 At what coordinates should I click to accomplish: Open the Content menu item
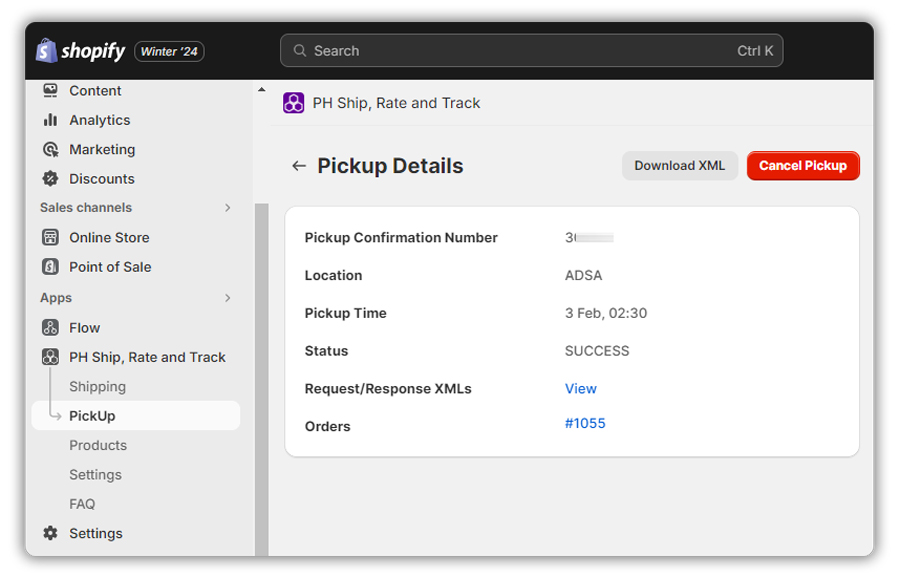95,91
